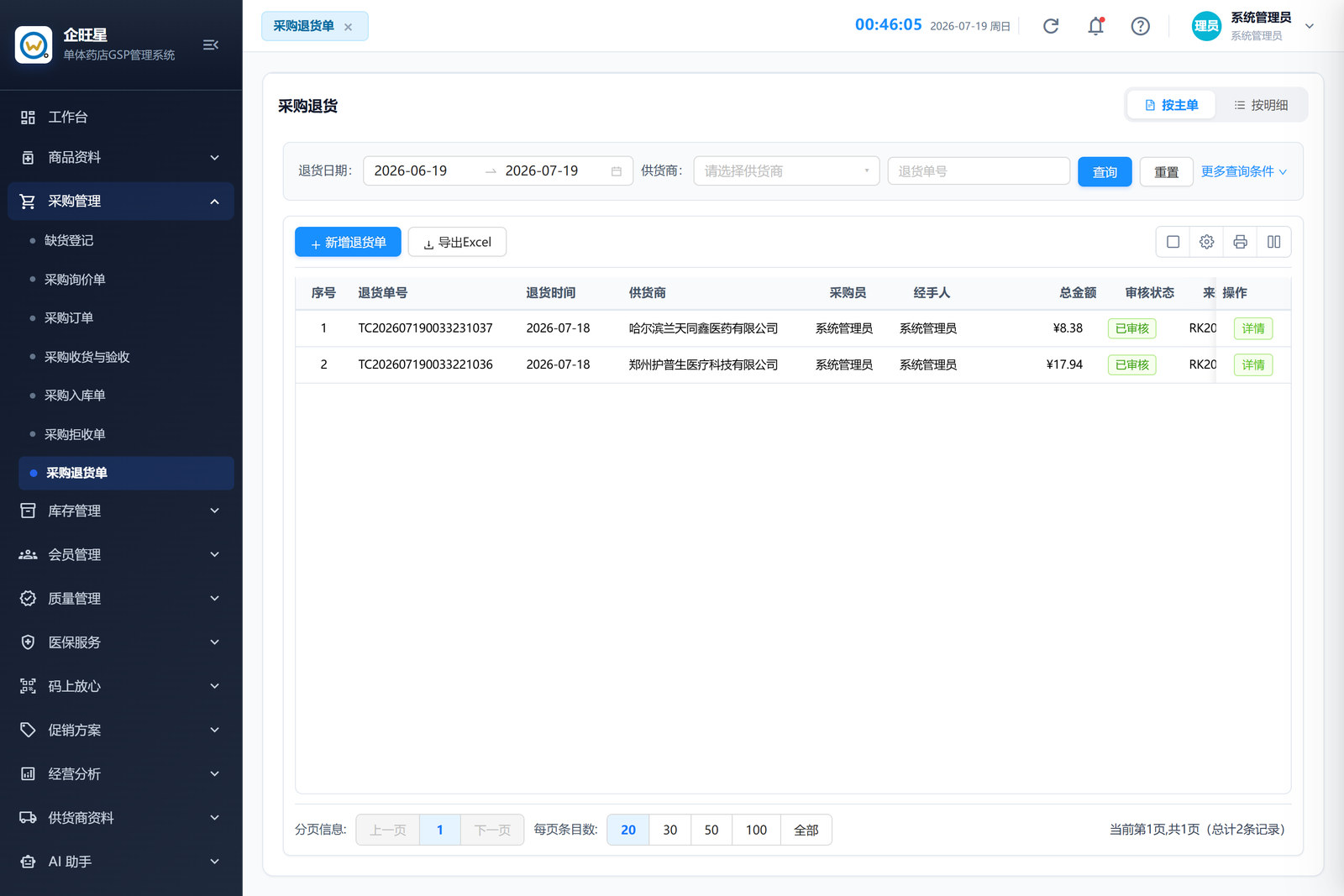Open 采购拒收单 menu item

click(x=75, y=434)
